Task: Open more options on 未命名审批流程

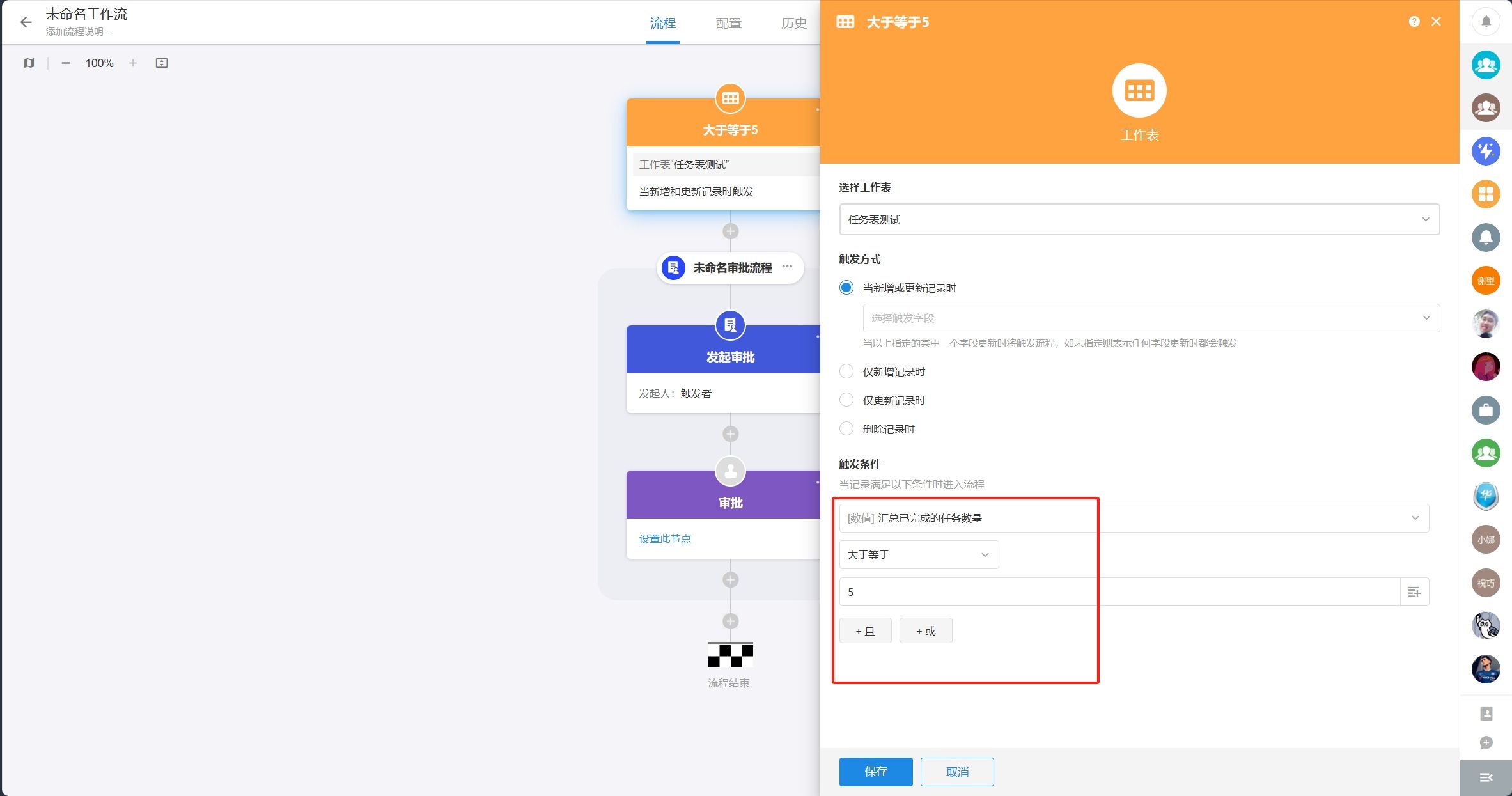Action: tap(787, 267)
